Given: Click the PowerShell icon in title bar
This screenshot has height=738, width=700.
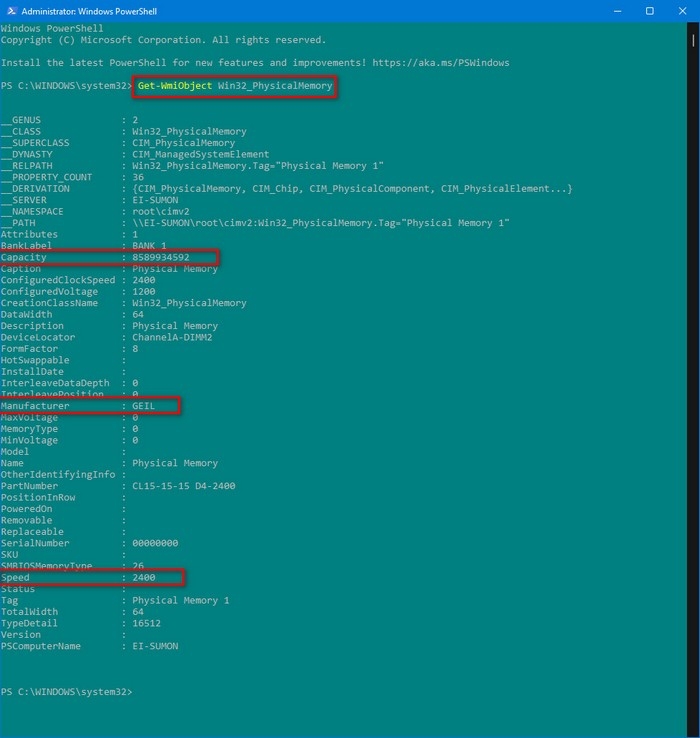Looking at the screenshot, I should click(x=11, y=11).
